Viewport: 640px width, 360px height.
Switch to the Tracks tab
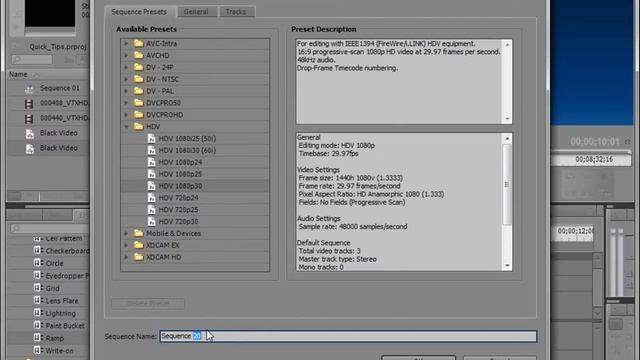pyautogui.click(x=236, y=12)
